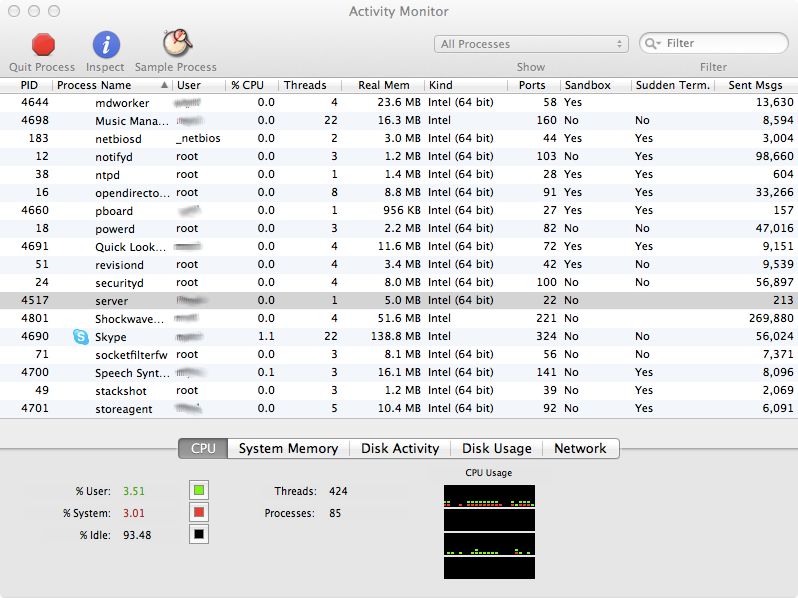Click the _netbios user cell

198,138
